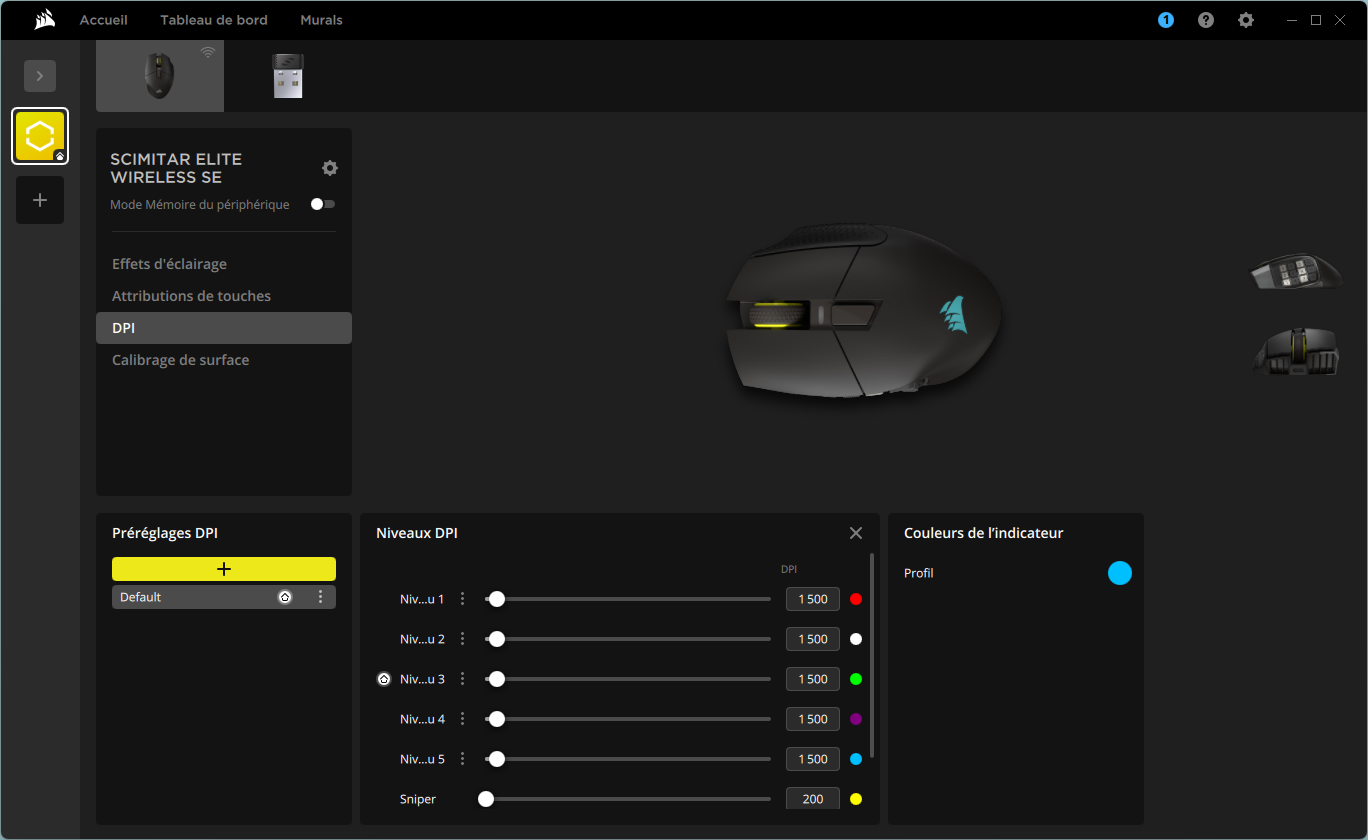The image size is (1368, 840).
Task: Change the red Niveau 1 indicator color
Action: coord(856,599)
